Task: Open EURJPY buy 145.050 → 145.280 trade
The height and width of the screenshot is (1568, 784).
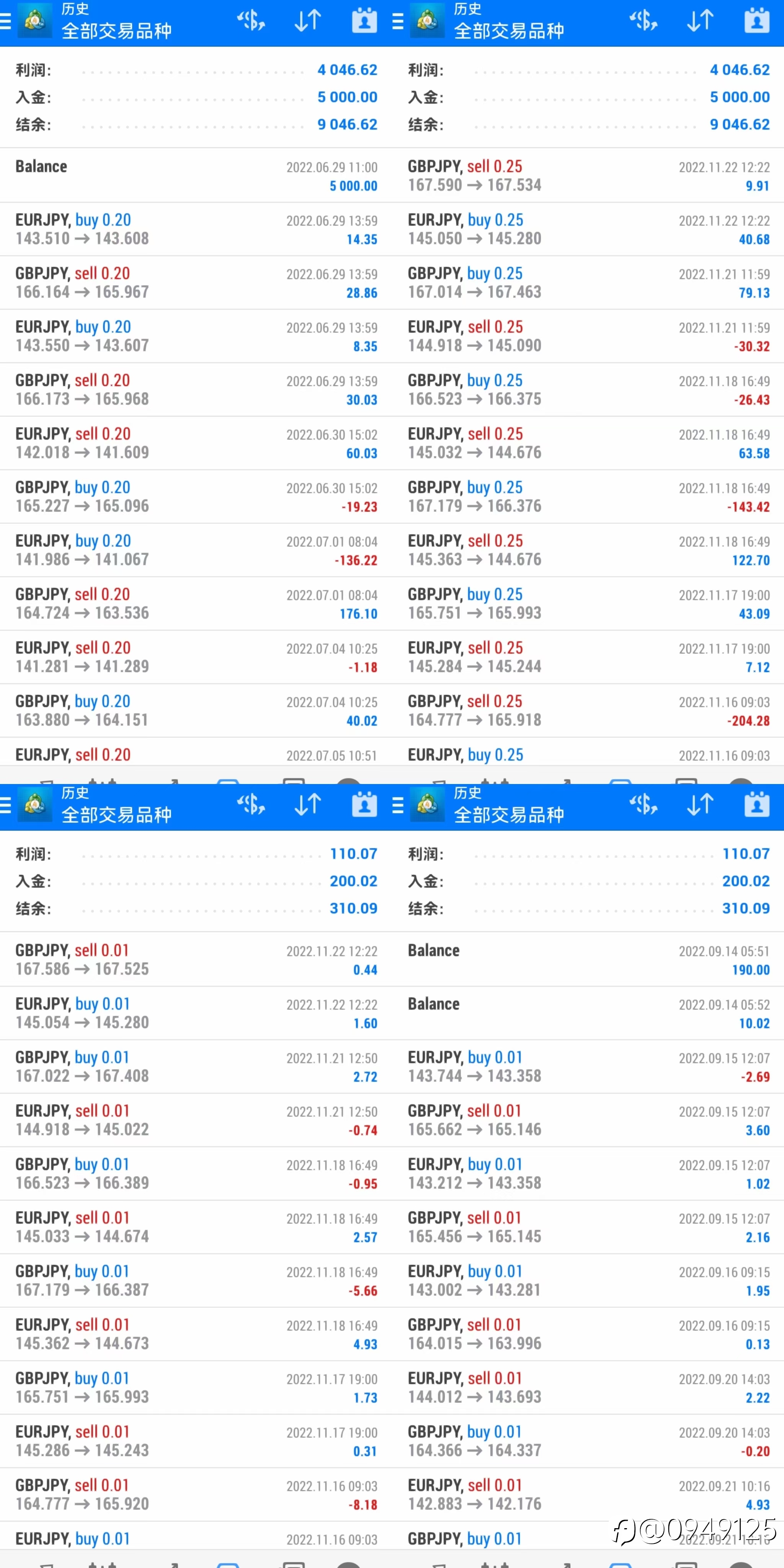Action: [588, 229]
